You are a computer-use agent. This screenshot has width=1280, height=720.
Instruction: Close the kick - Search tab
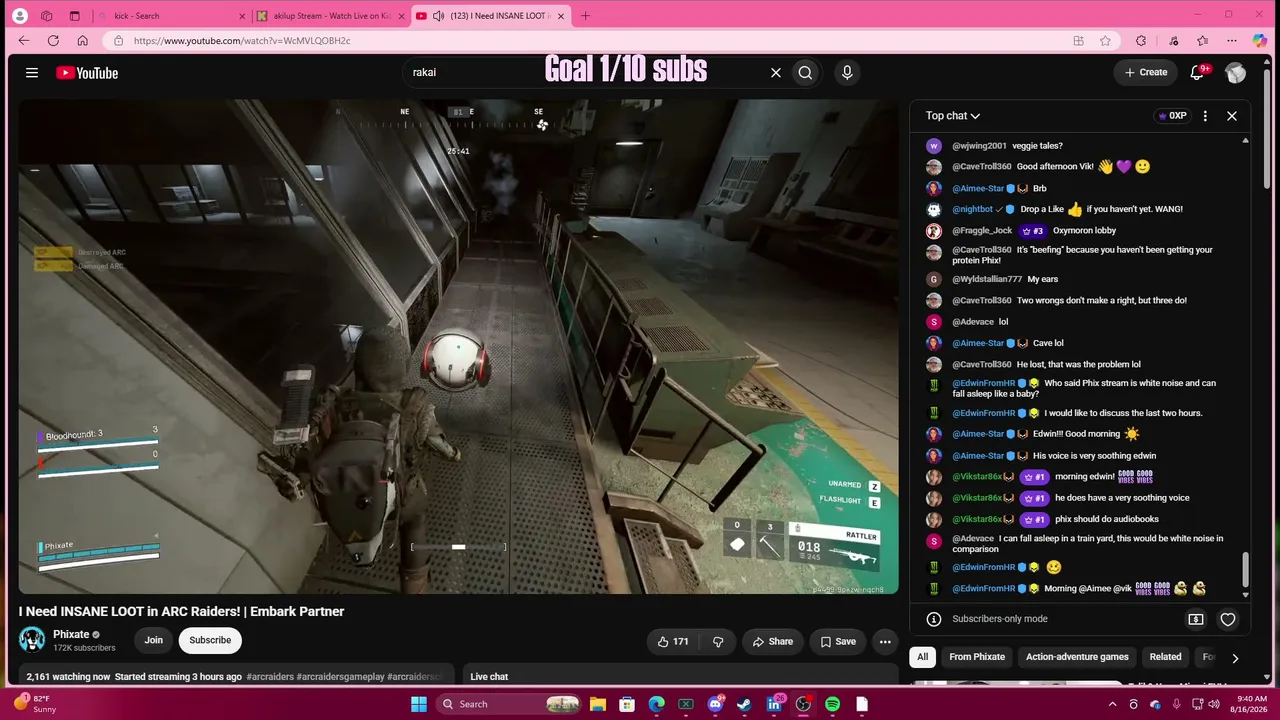click(x=242, y=16)
